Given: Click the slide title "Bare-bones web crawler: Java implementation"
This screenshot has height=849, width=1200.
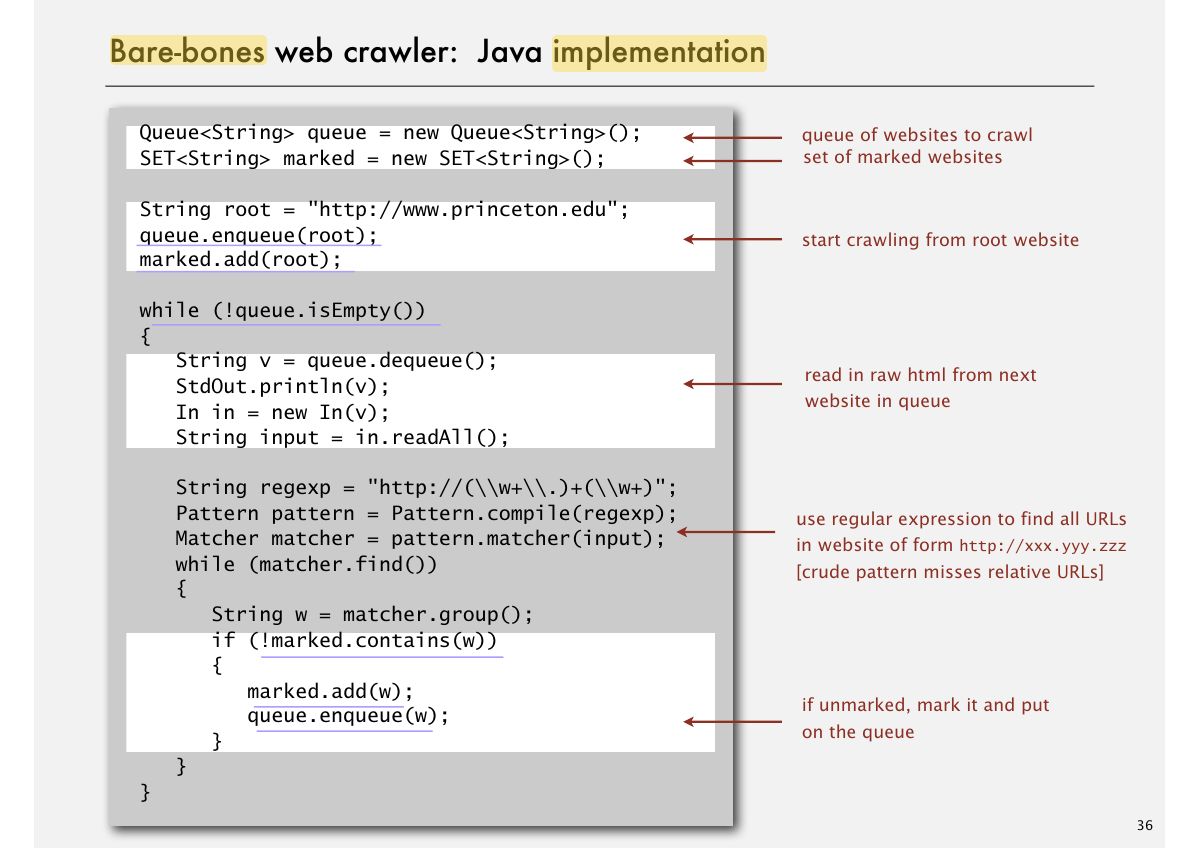Looking at the screenshot, I should click(x=437, y=51).
